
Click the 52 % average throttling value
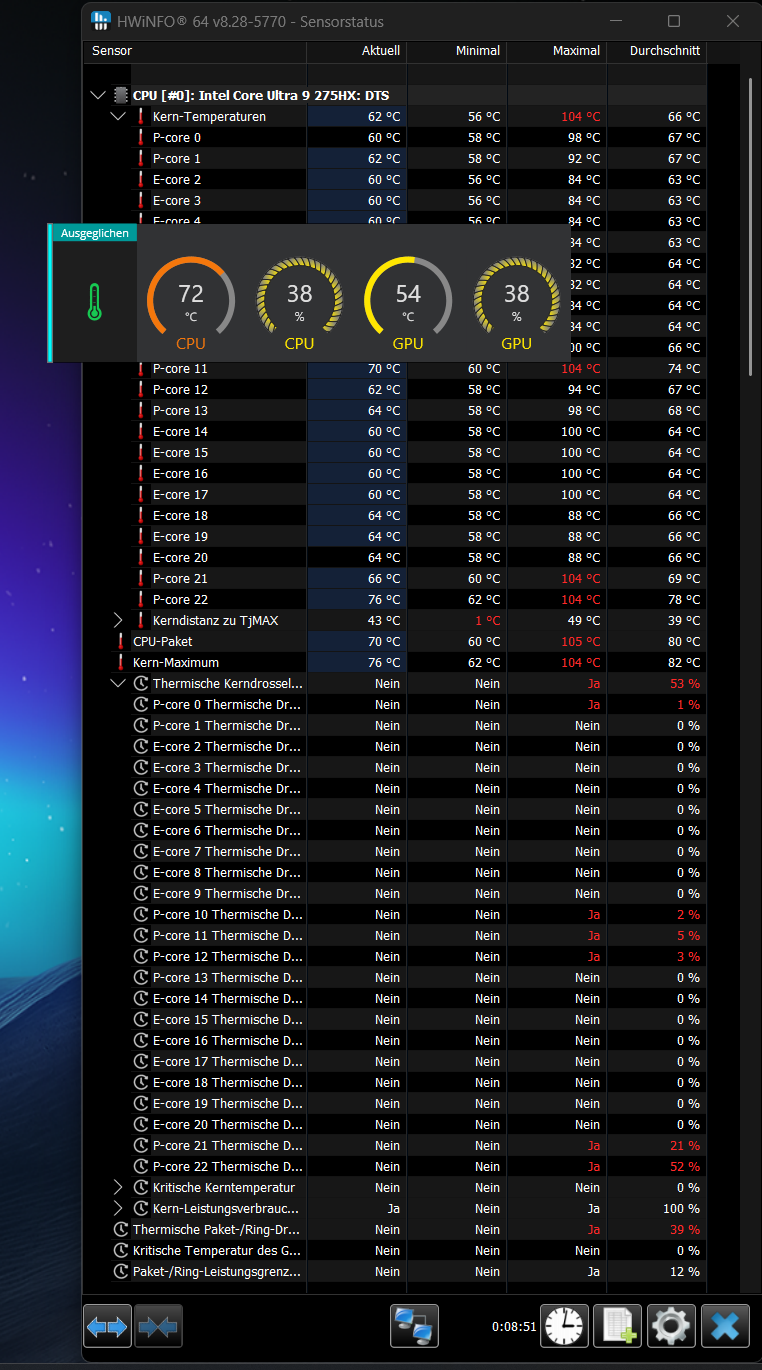point(685,1167)
